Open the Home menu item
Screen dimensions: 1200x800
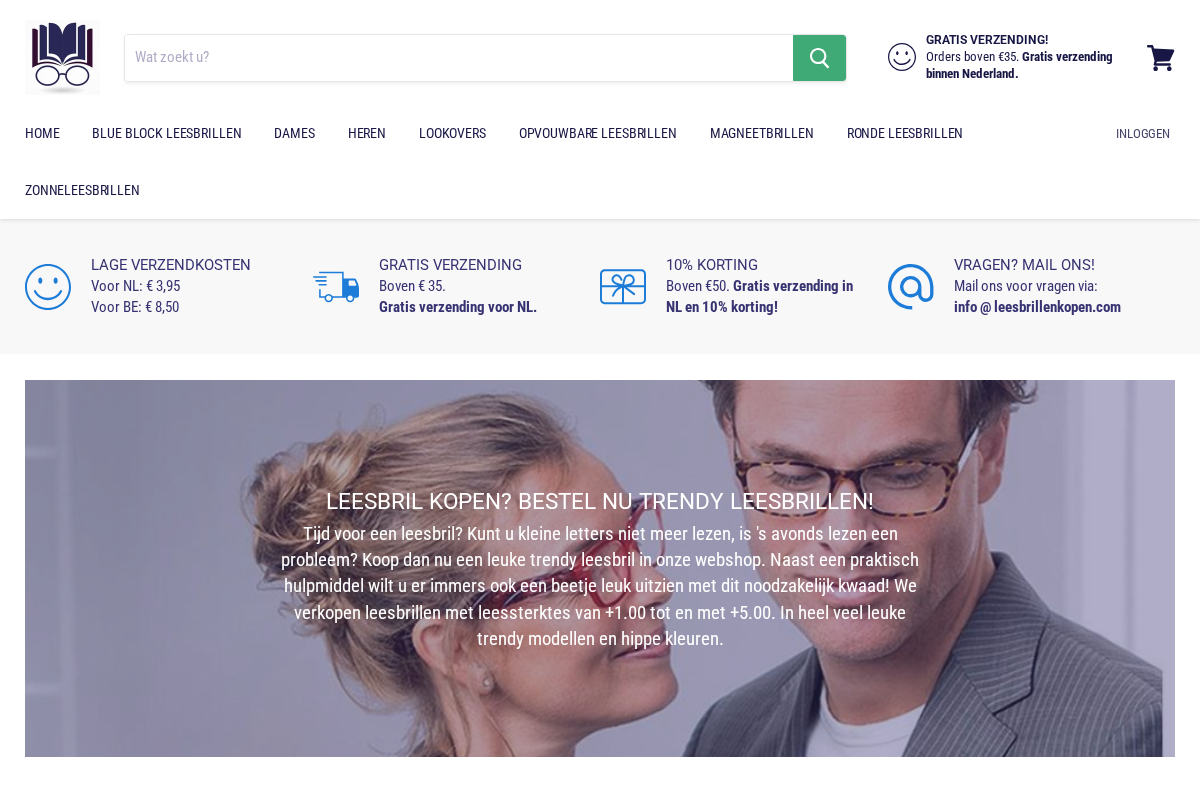tap(42, 133)
